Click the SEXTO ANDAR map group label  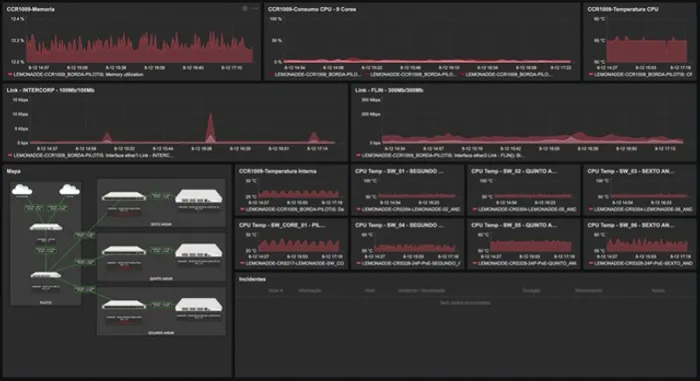[x=161, y=224]
